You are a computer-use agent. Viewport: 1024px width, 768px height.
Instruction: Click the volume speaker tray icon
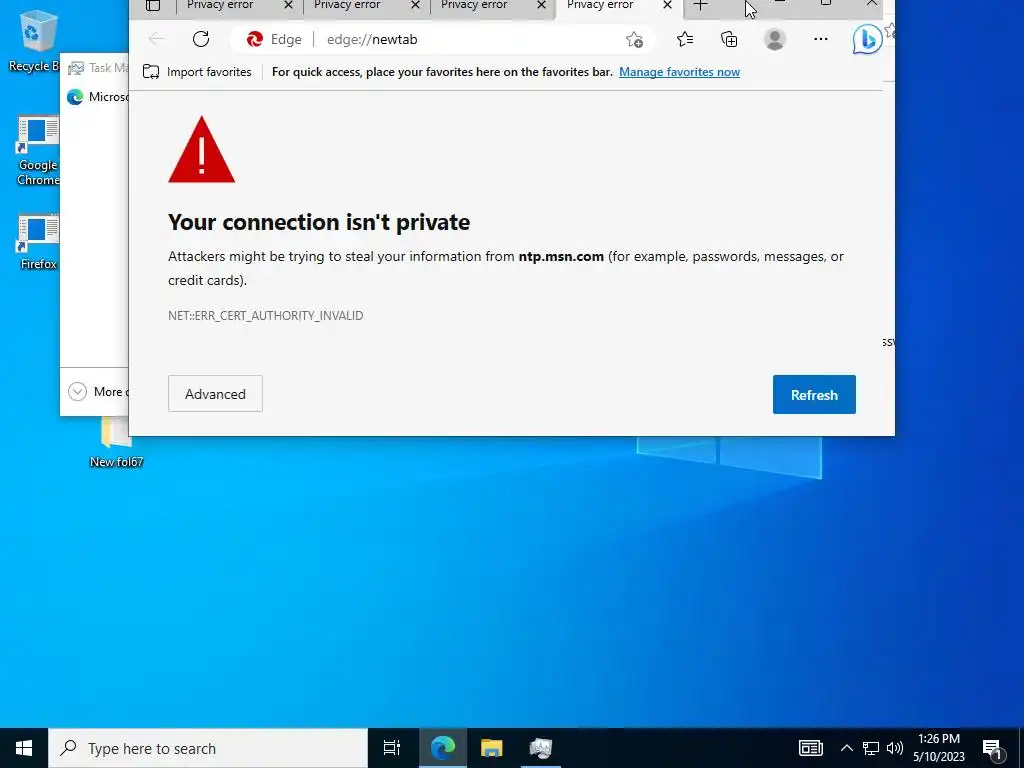(x=895, y=748)
